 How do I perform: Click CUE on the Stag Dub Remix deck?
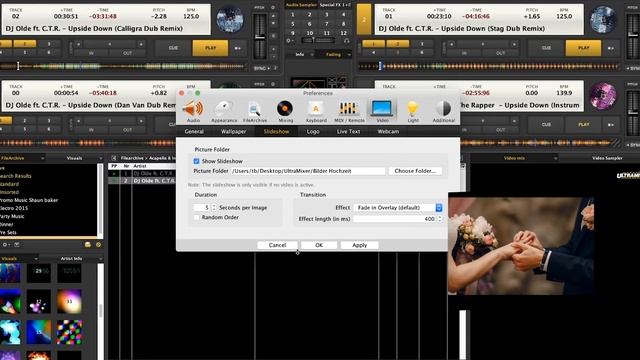546,48
